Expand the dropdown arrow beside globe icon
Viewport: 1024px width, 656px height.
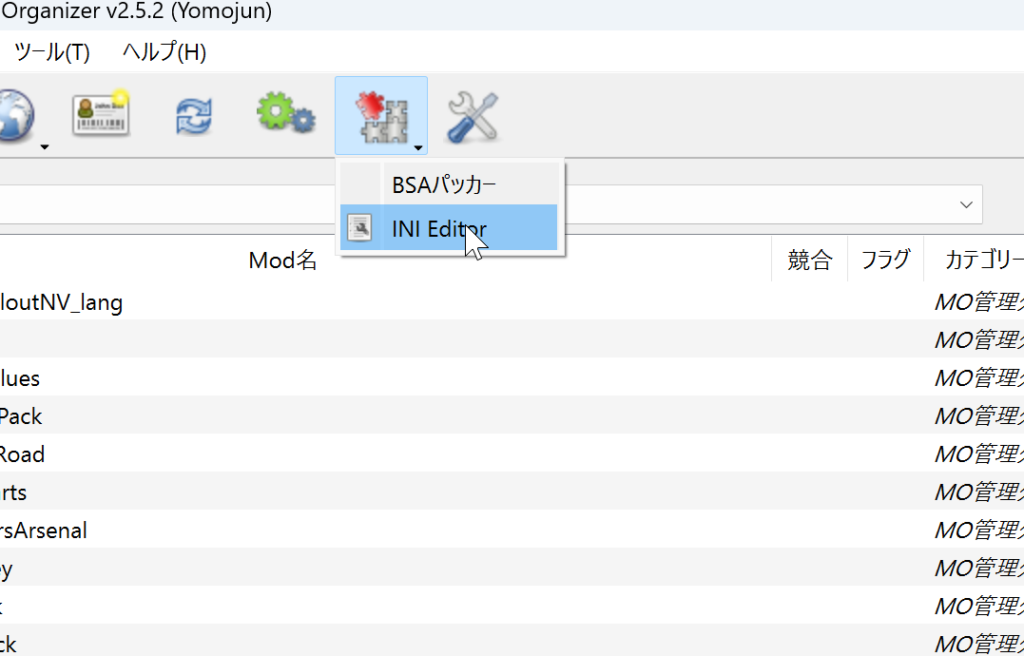click(x=45, y=148)
